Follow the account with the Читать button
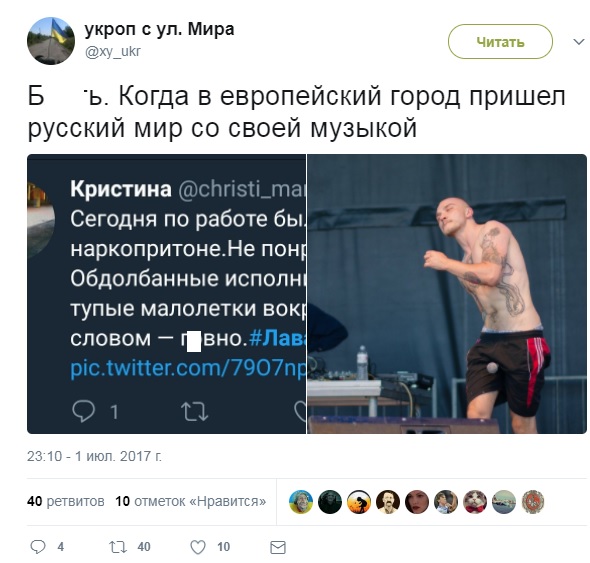This screenshot has height=563, width=590. click(500, 41)
